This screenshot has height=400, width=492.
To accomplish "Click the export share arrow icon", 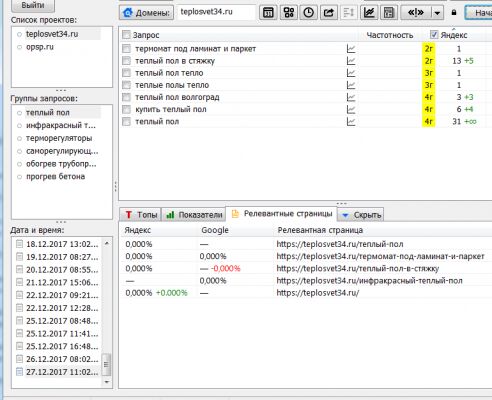I will [329, 13].
